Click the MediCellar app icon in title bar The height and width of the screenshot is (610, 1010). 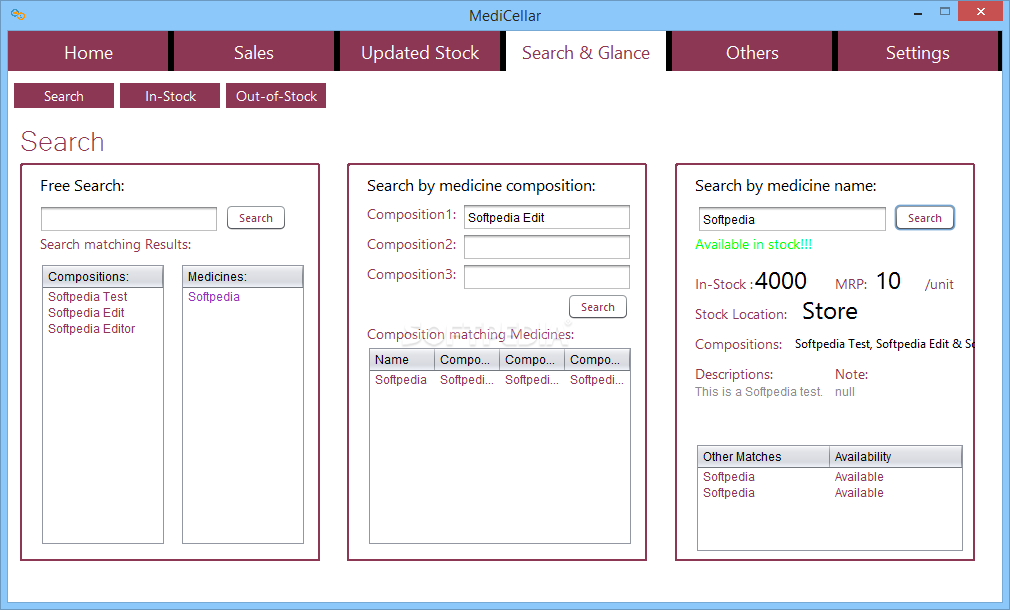pyautogui.click(x=18, y=14)
